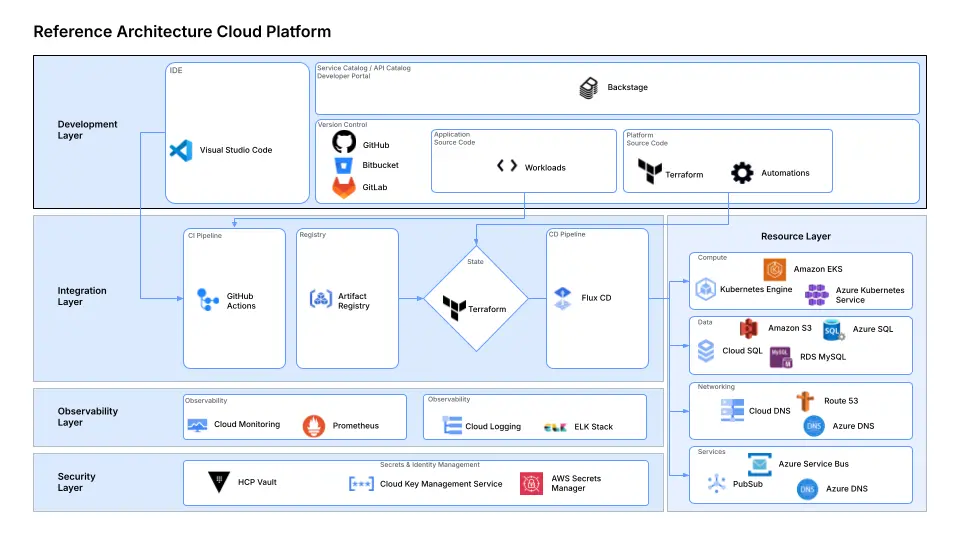
Task: Select the Flux CD icon
Action: pyautogui.click(x=561, y=297)
